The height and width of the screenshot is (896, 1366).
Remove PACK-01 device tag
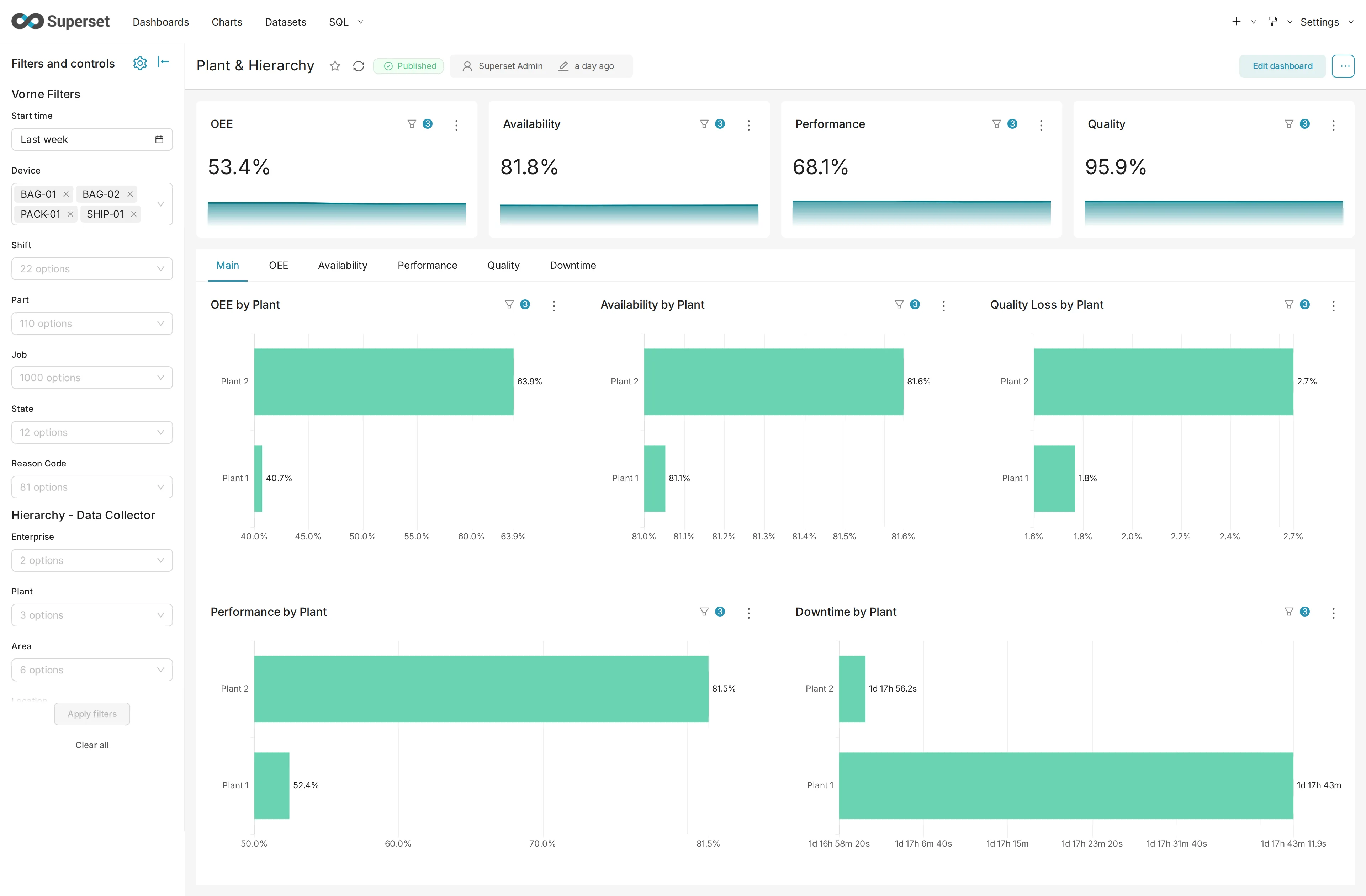coord(70,214)
